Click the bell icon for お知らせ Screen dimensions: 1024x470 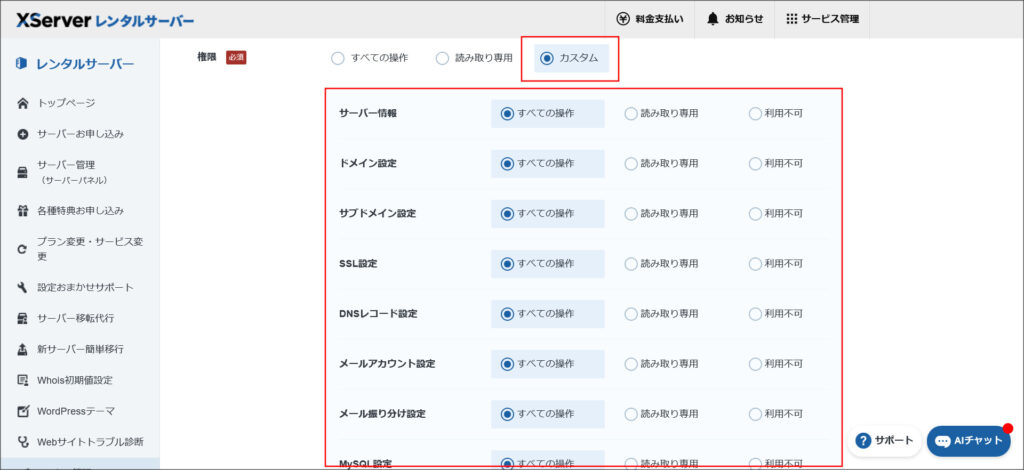[x=712, y=19]
